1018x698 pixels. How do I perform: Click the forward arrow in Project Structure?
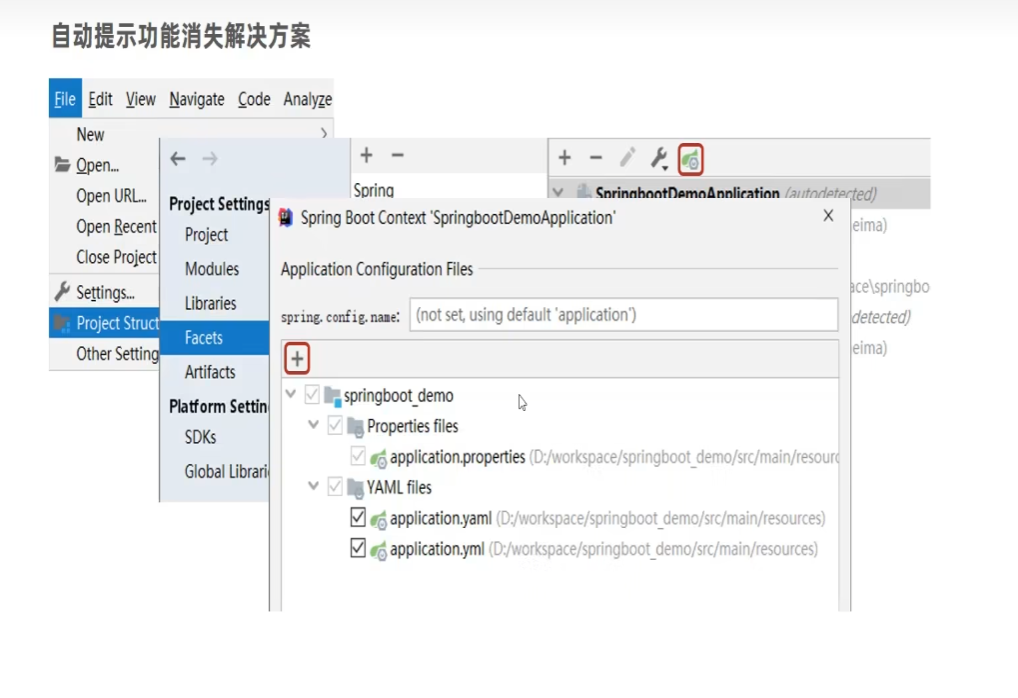210,158
